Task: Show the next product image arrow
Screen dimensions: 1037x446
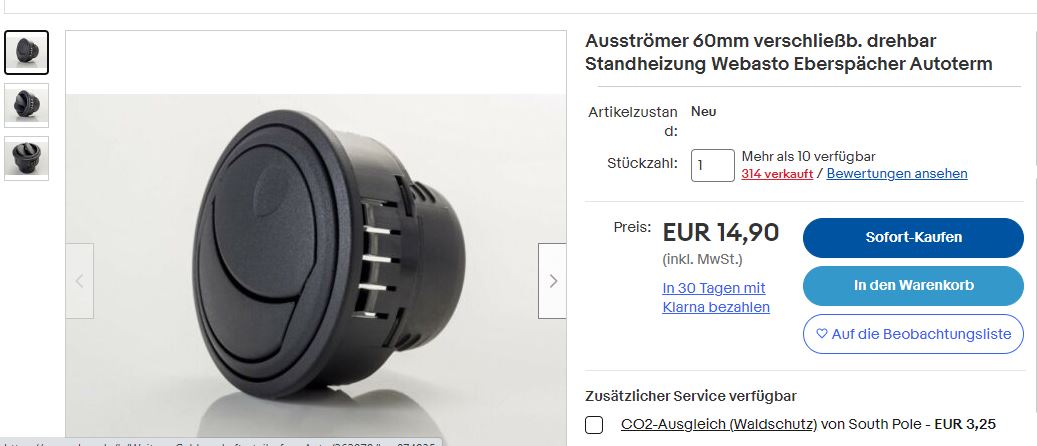Action: (x=552, y=281)
